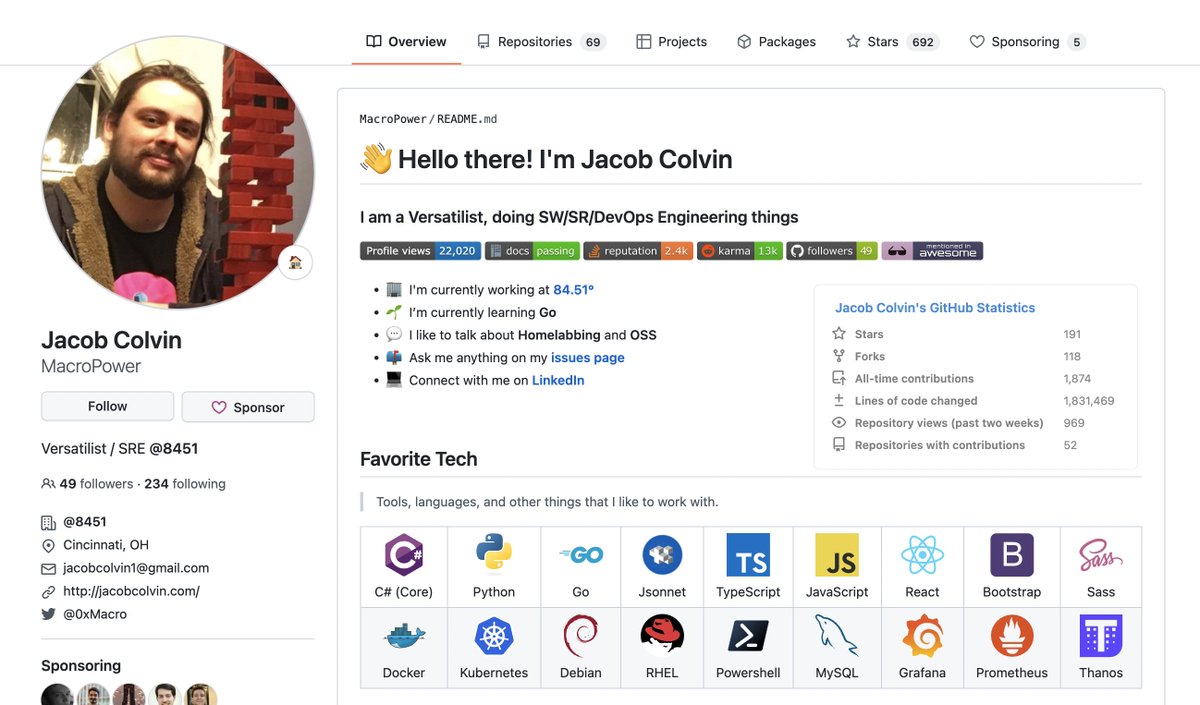
Task: Open the Projects tab
Action: click(671, 42)
